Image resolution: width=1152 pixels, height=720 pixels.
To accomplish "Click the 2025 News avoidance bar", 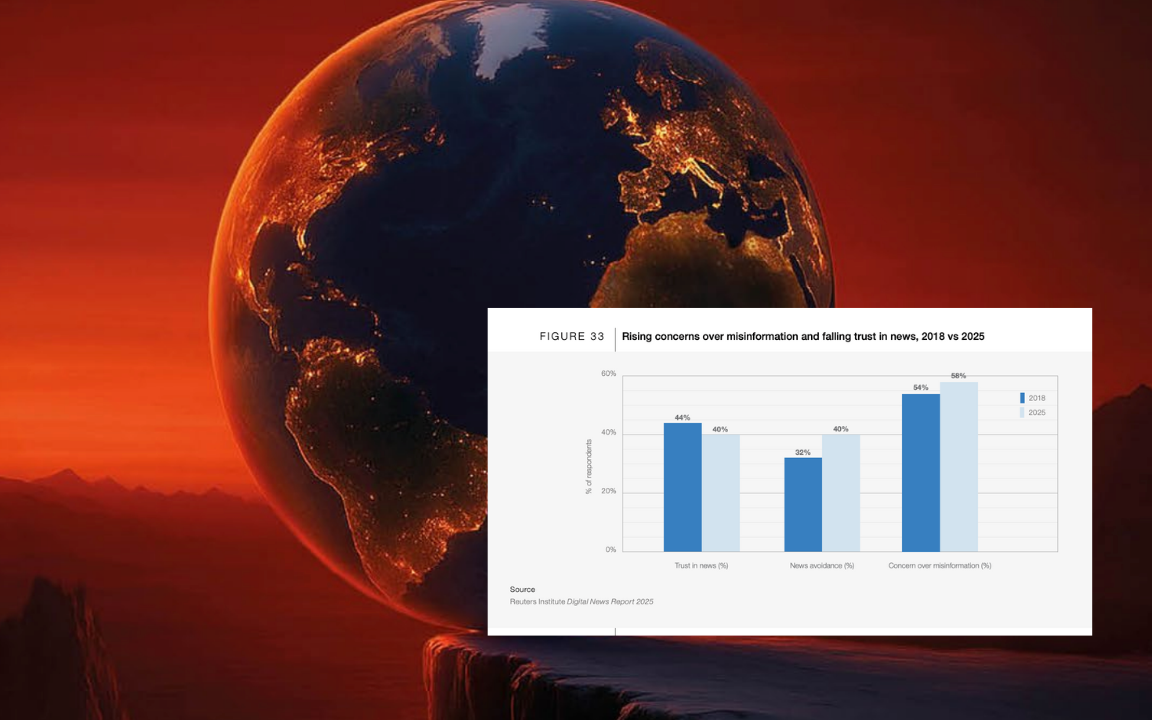I will [x=840, y=492].
